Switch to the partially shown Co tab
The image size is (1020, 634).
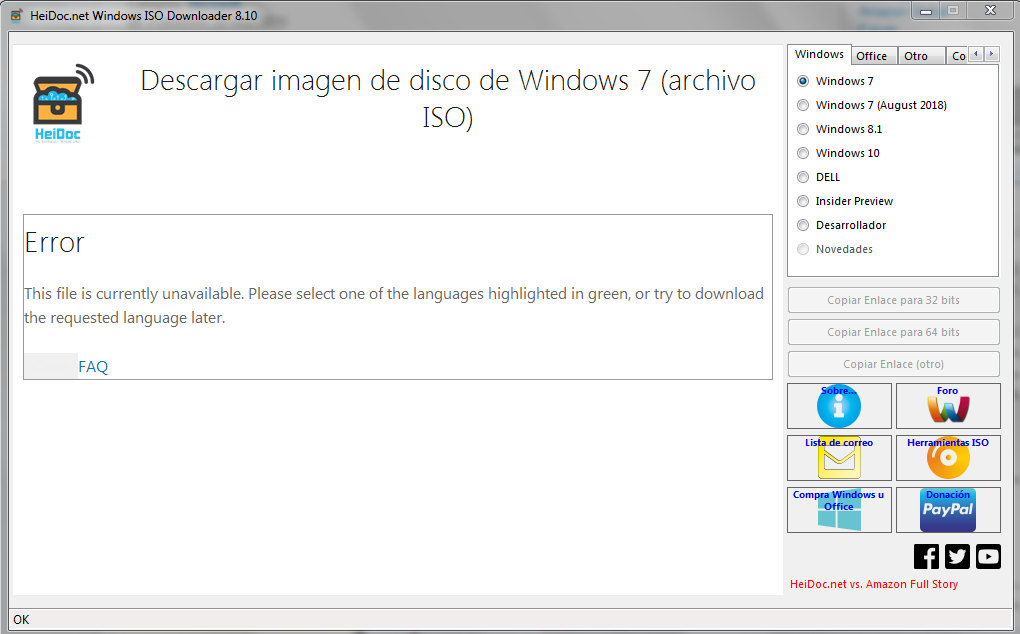(x=958, y=56)
